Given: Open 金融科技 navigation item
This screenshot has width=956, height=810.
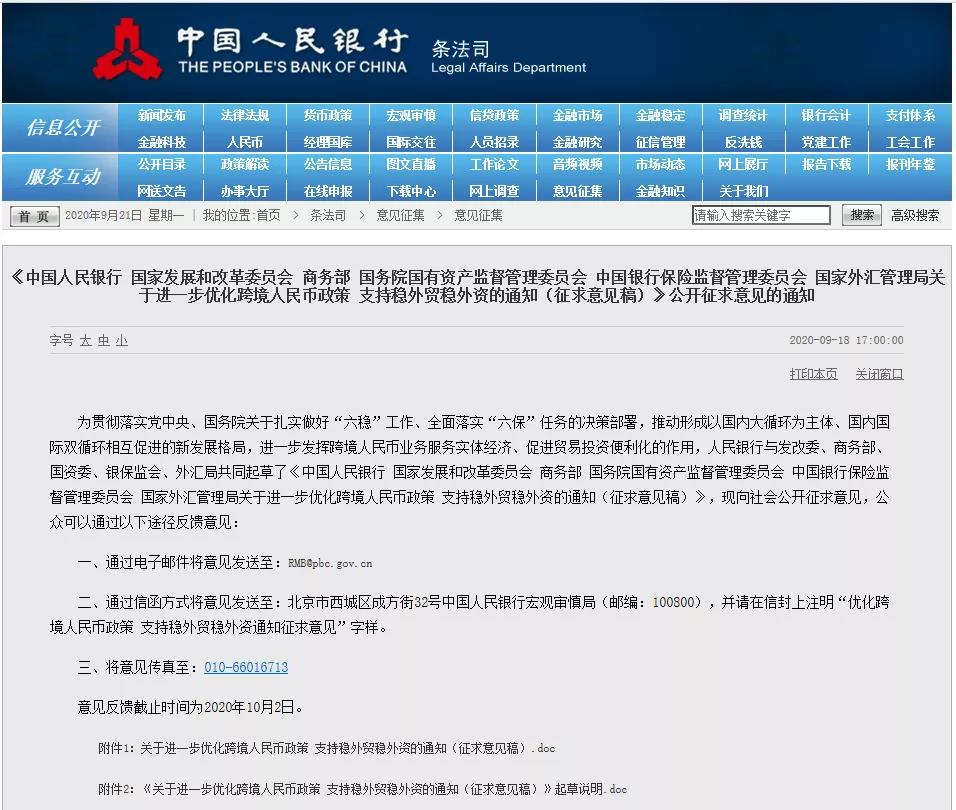Looking at the screenshot, I should [162, 142].
